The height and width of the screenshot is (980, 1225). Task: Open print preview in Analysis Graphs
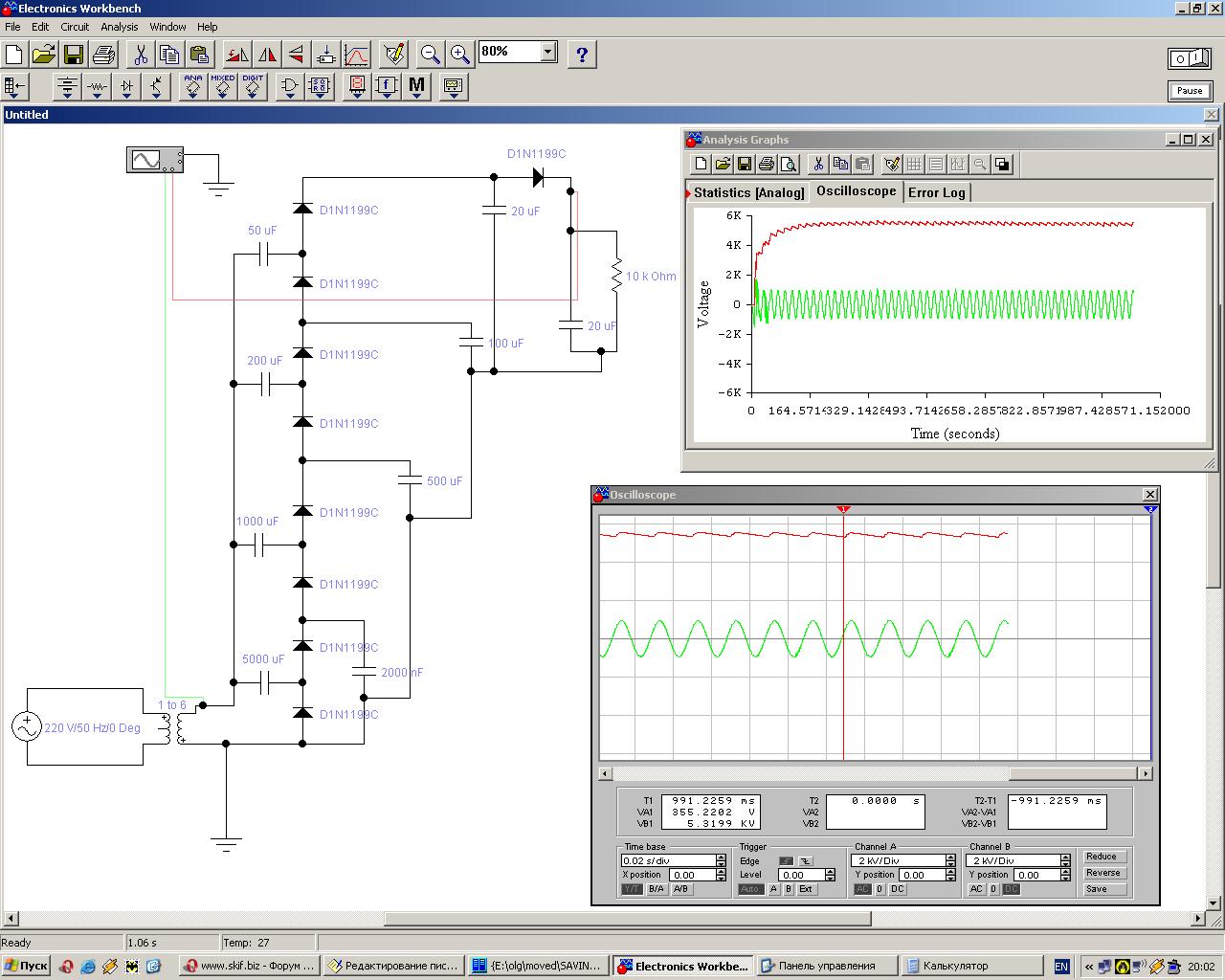[x=789, y=165]
